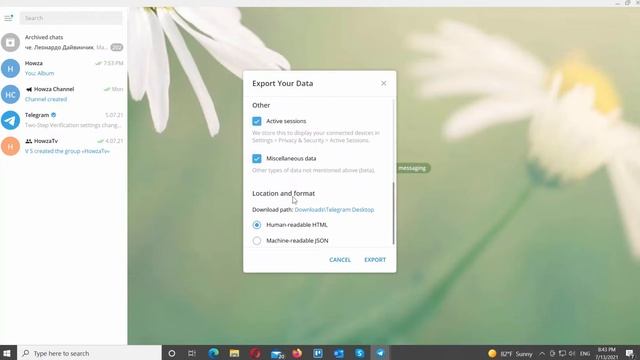This screenshot has width=640, height=360.
Task: Open the weather widget showing Sunny
Action: [510, 354]
